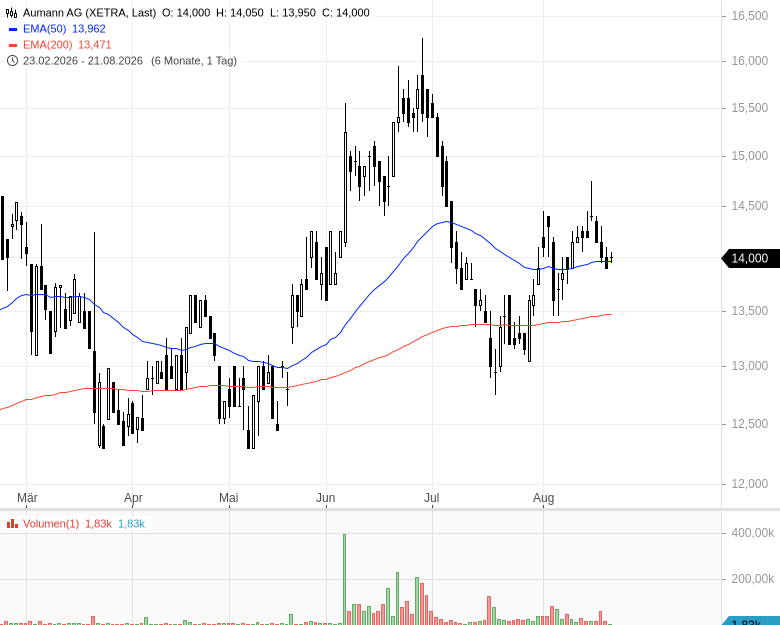The width and height of the screenshot is (780, 625).
Task: Click the Apr month label on time axis
Action: tap(133, 498)
